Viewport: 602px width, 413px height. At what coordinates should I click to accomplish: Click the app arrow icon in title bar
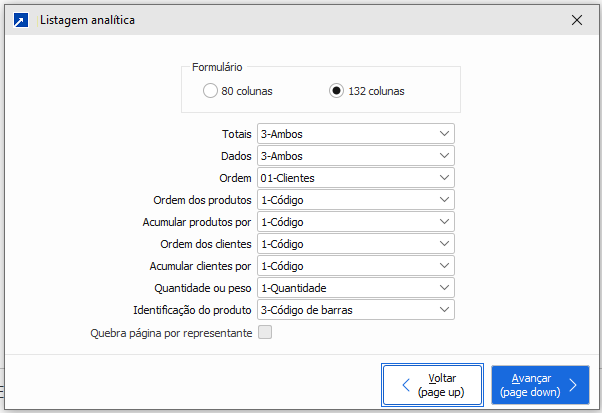click(x=21, y=20)
